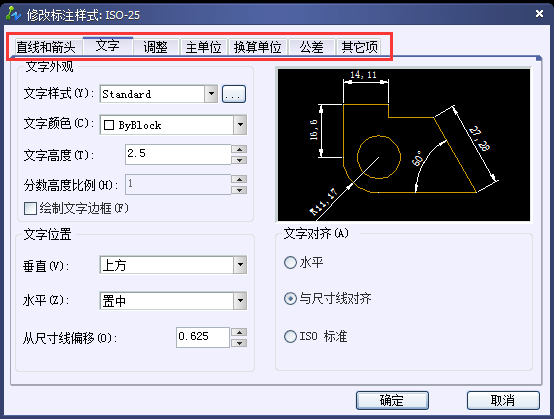This screenshot has height=419, width=554.
Task: Click the dimension preview image
Action: point(404,145)
